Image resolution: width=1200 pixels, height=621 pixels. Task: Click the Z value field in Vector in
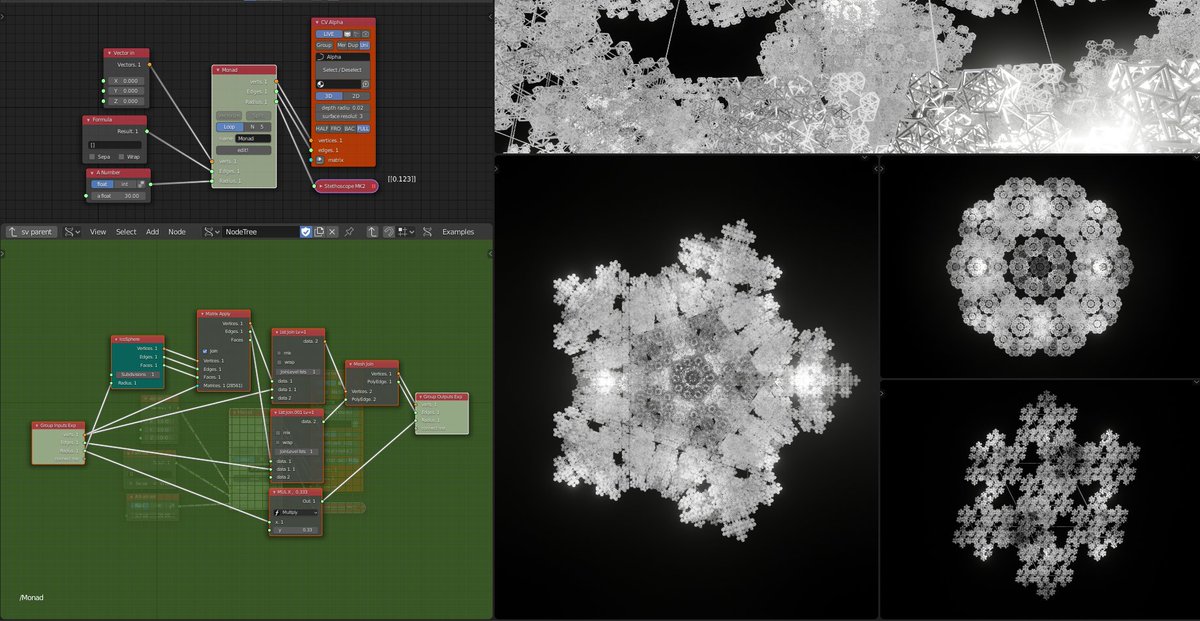click(126, 101)
